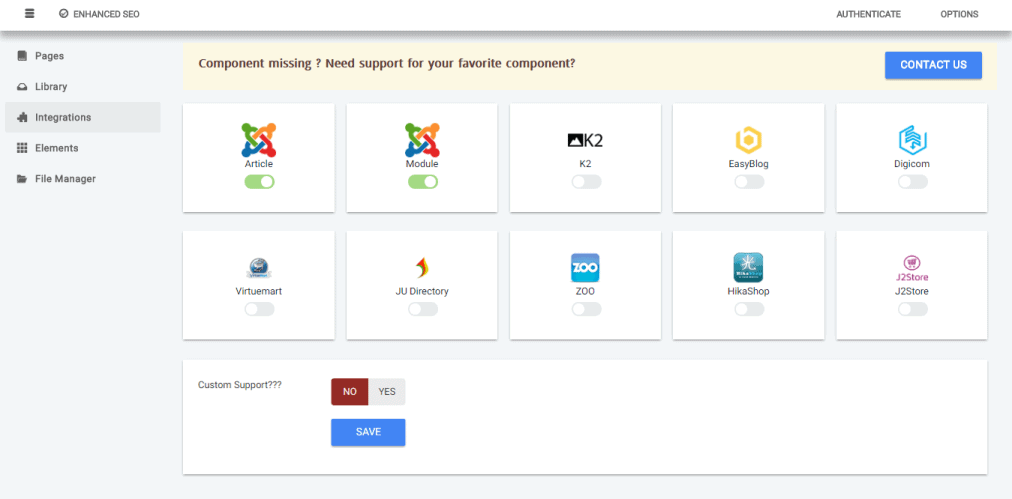The width and height of the screenshot is (1012, 499).
Task: Click the Digicom logo icon
Action: 912,140
